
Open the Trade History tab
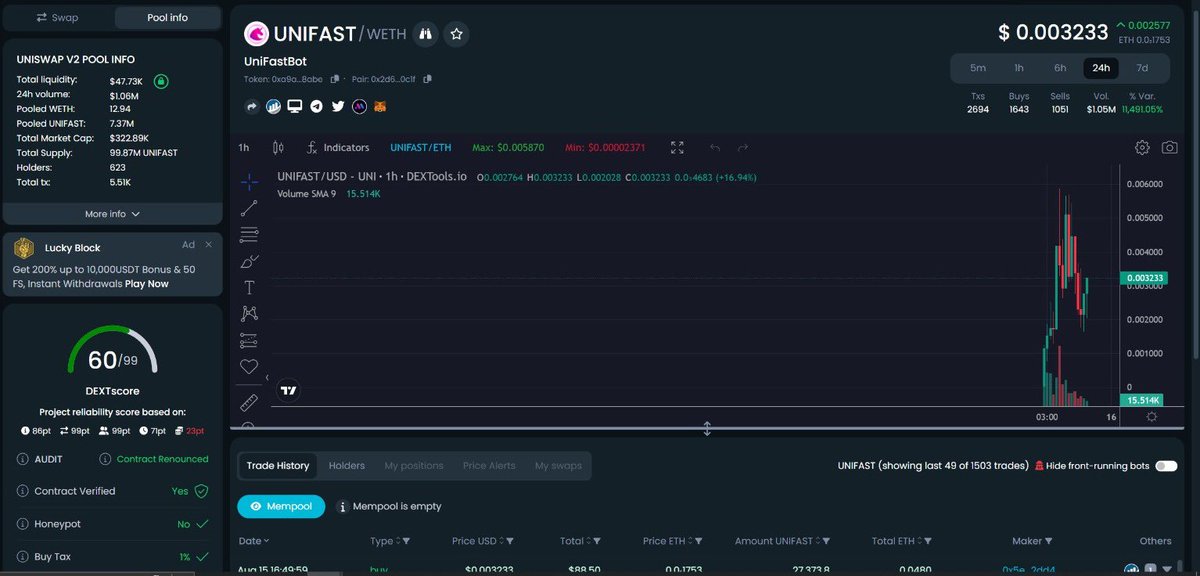point(278,466)
